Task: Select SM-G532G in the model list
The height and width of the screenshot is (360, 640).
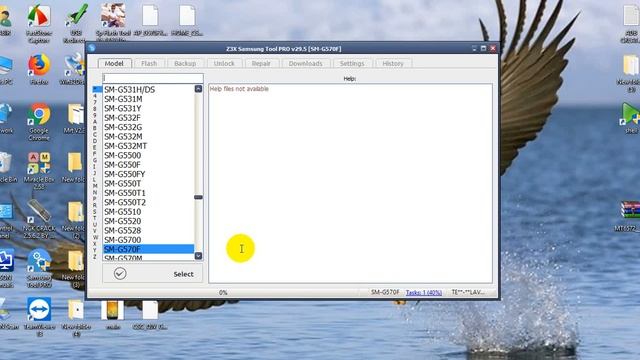Action: [149, 127]
